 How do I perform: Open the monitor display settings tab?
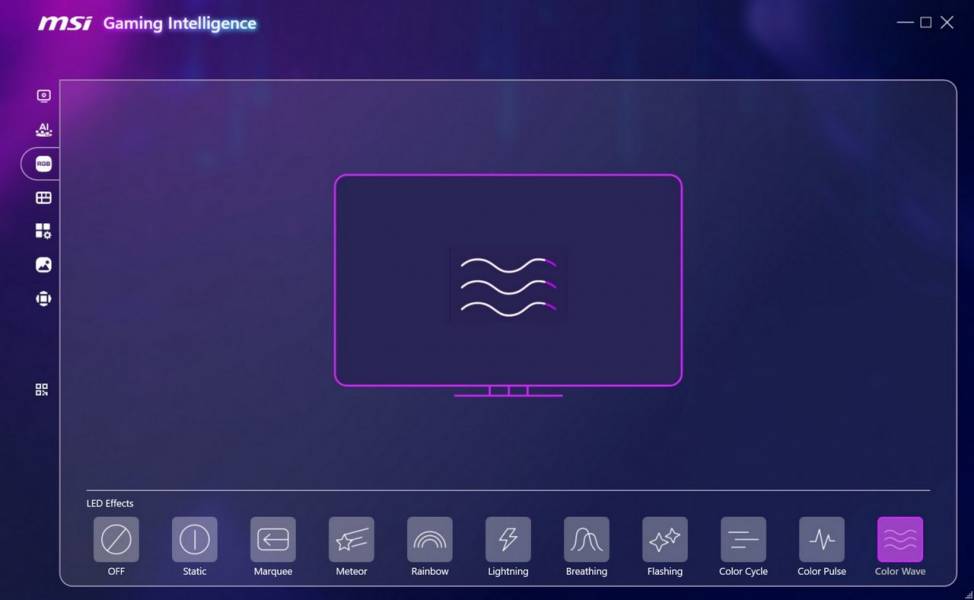point(43,96)
